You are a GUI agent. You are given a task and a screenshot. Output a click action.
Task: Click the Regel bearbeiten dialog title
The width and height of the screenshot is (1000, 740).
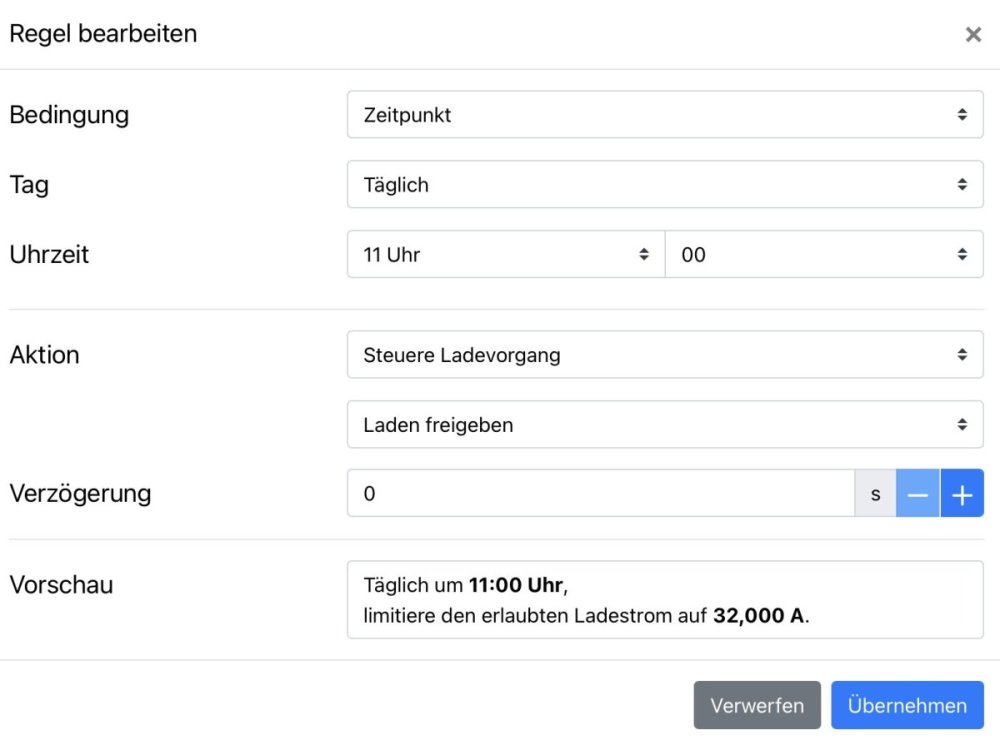(x=103, y=34)
